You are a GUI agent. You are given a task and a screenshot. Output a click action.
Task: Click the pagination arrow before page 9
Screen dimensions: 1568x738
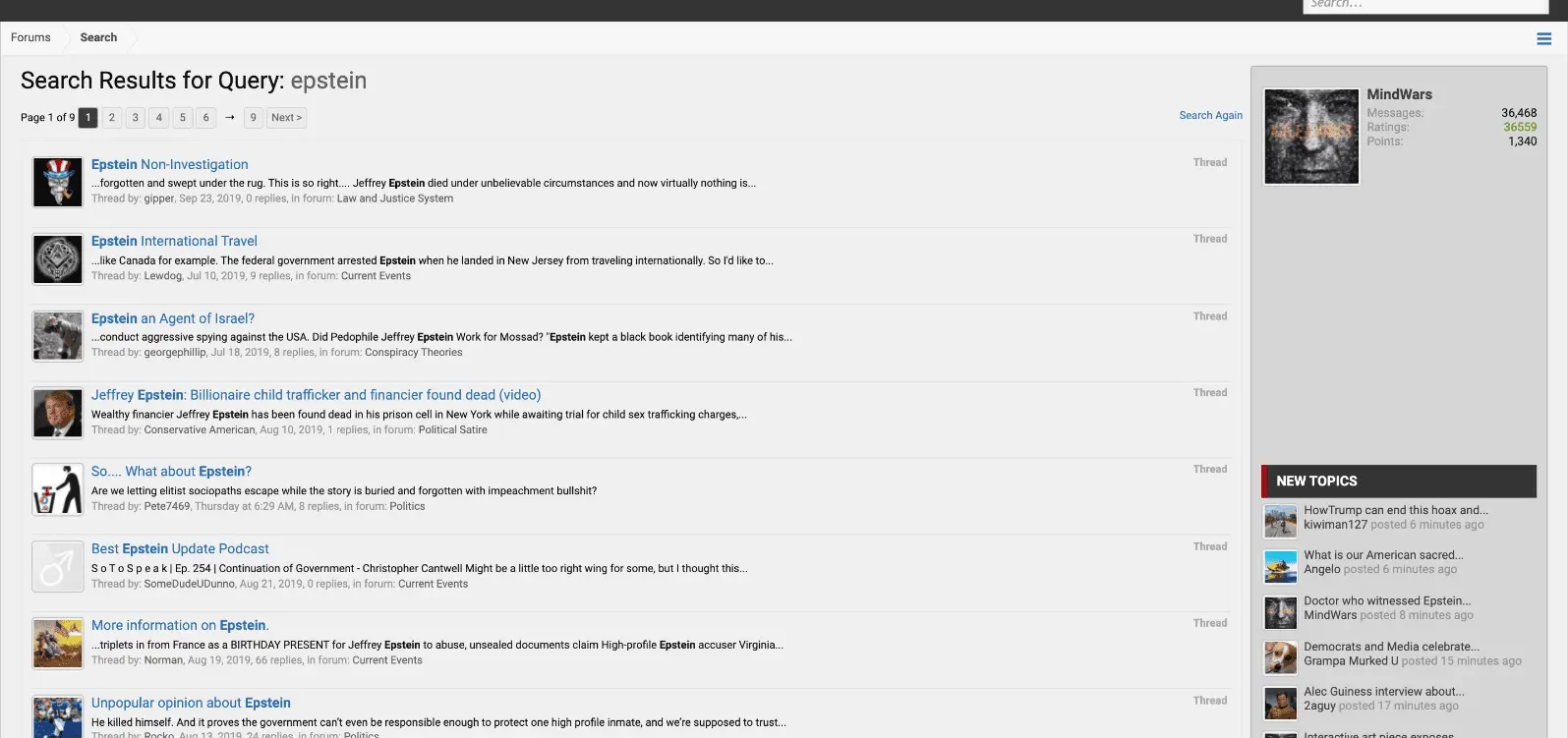[229, 118]
